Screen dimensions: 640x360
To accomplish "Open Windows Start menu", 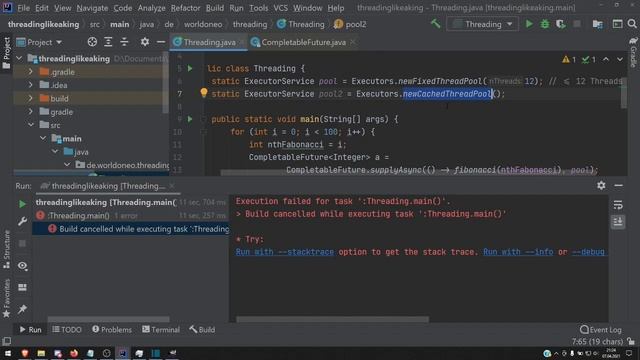I will pyautogui.click(x=8, y=353).
